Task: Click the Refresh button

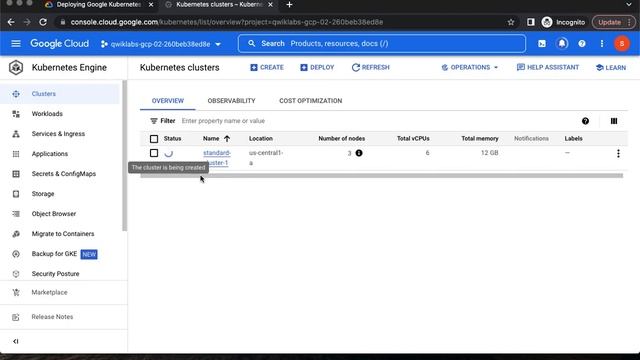Action: point(371,67)
